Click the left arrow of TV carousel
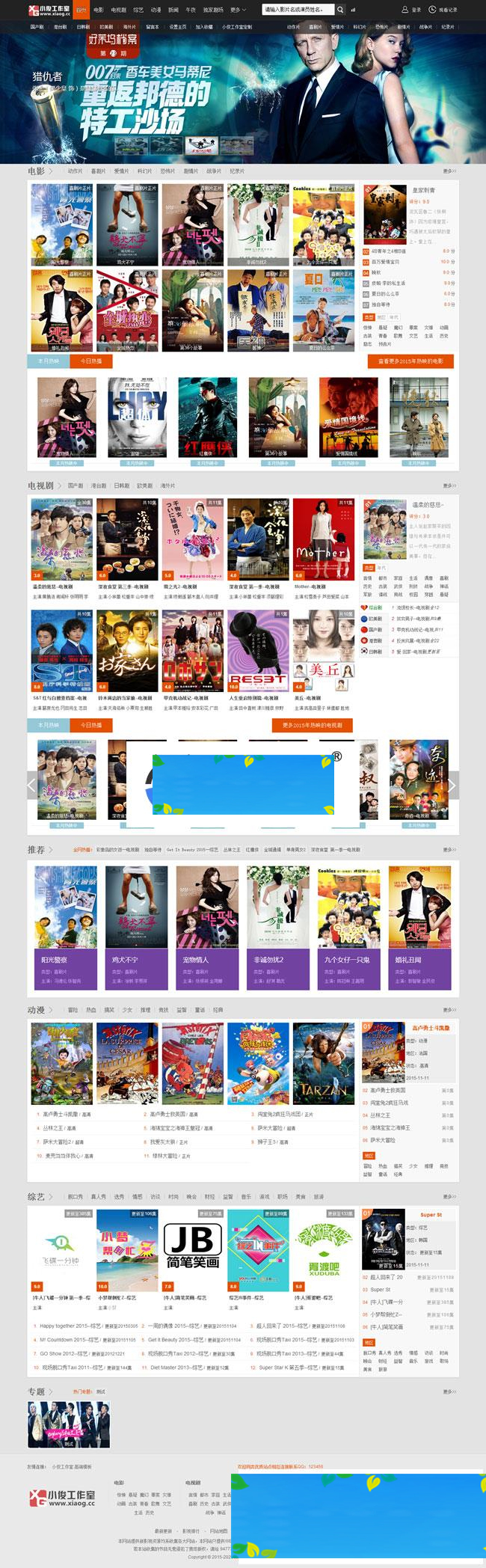Viewport: 486px width, 1568px height. click(x=32, y=785)
